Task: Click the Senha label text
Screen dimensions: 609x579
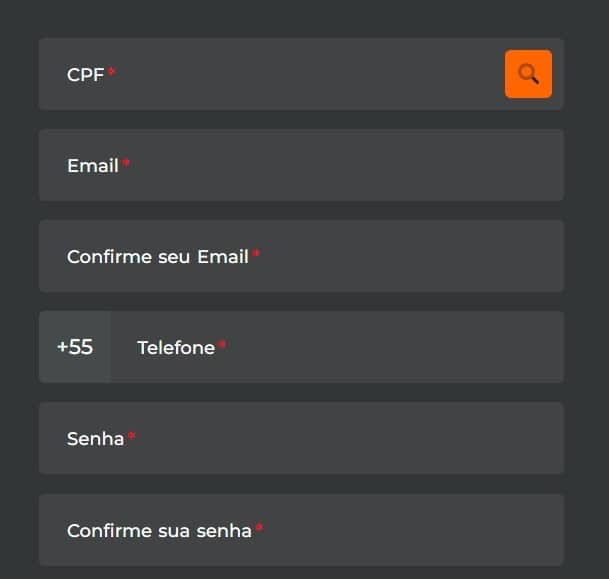Action: tap(95, 439)
